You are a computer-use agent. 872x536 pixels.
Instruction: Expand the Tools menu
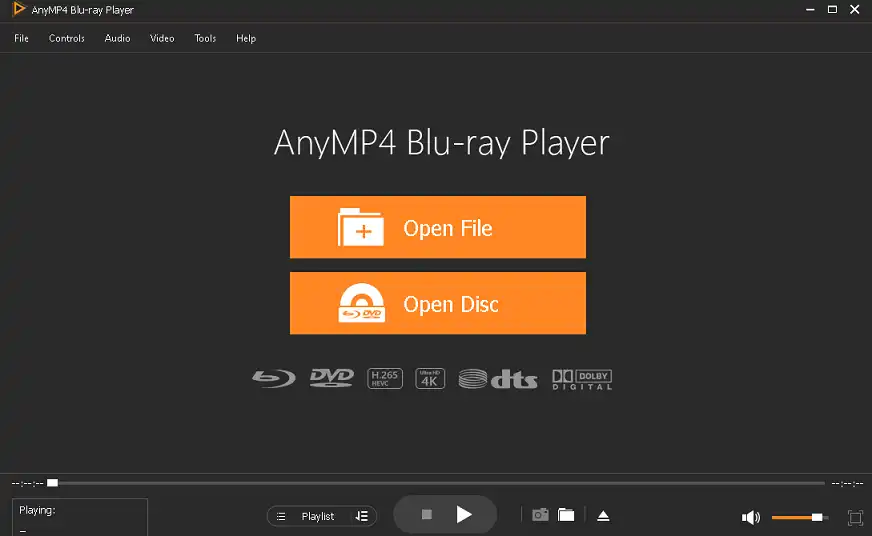(x=205, y=38)
